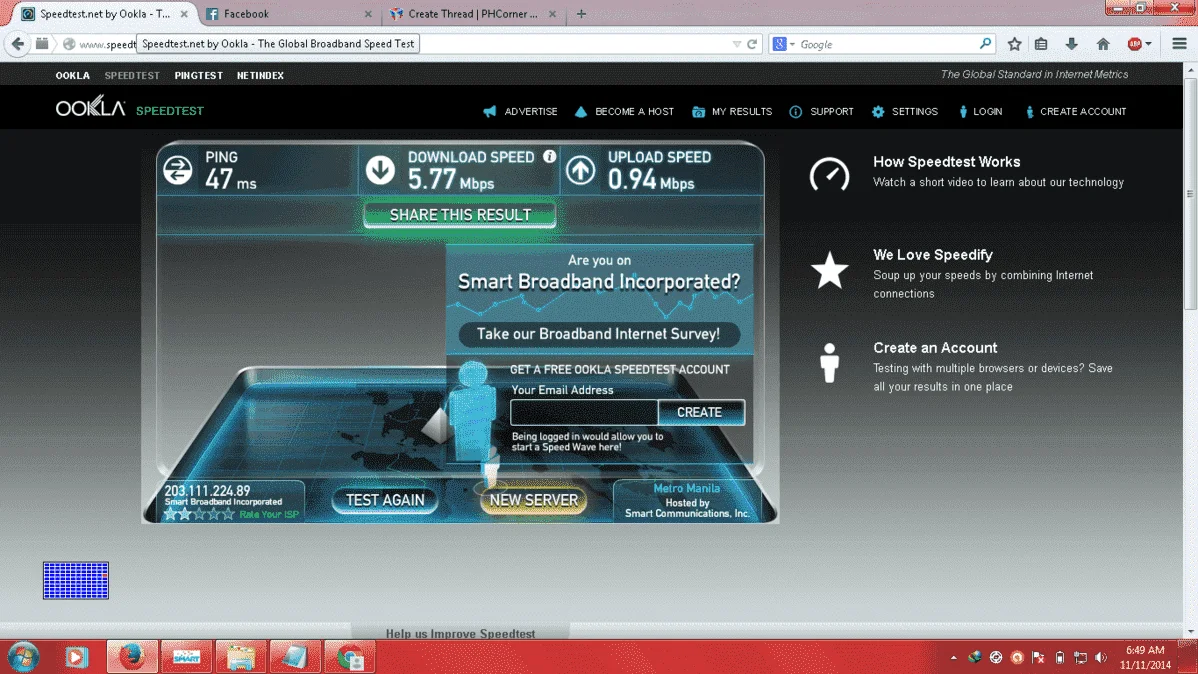Select the Speedtest.net by Ookla tab
The image size is (1198, 674).
(x=105, y=14)
